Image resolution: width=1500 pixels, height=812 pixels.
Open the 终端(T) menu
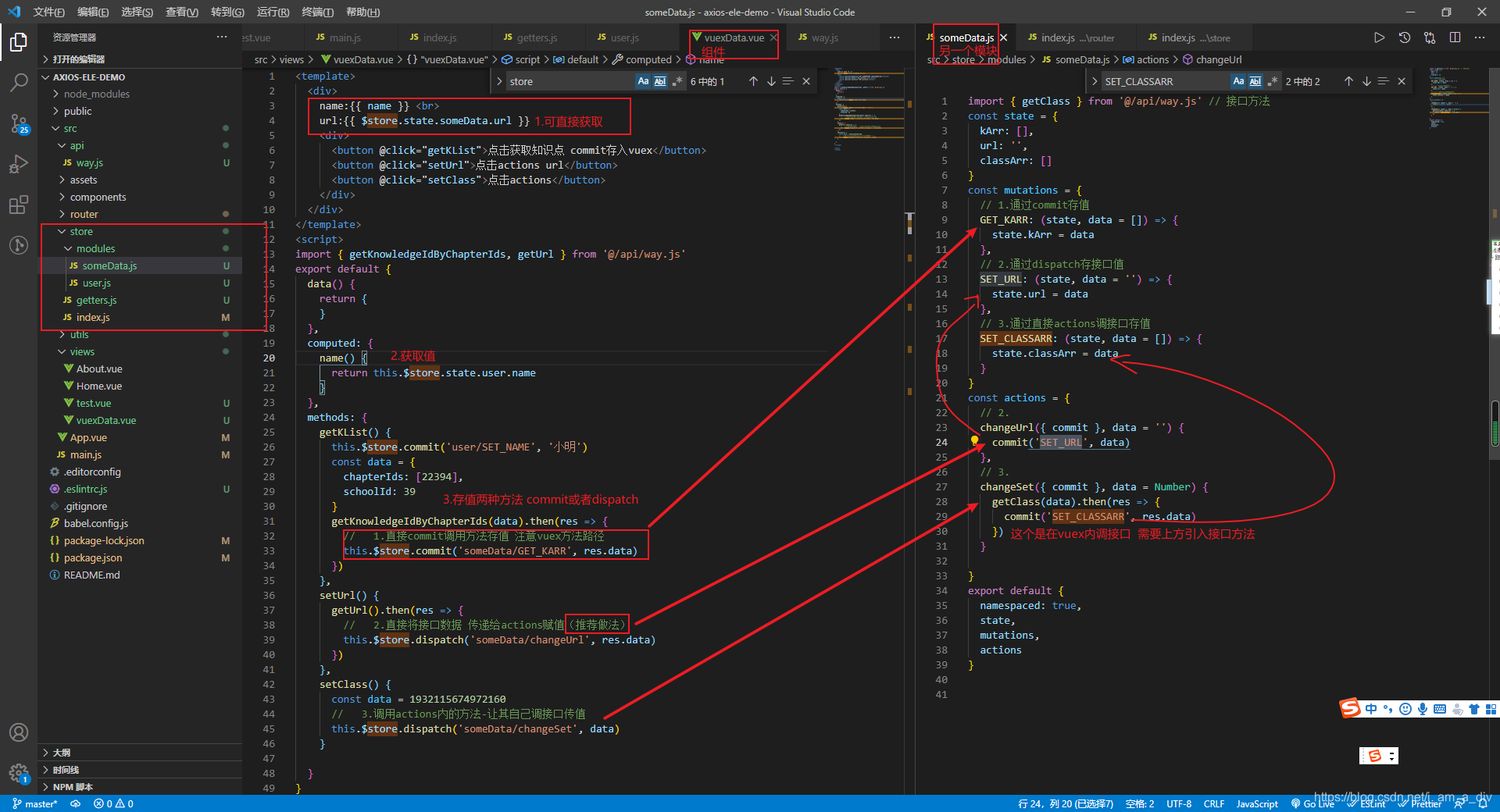318,12
